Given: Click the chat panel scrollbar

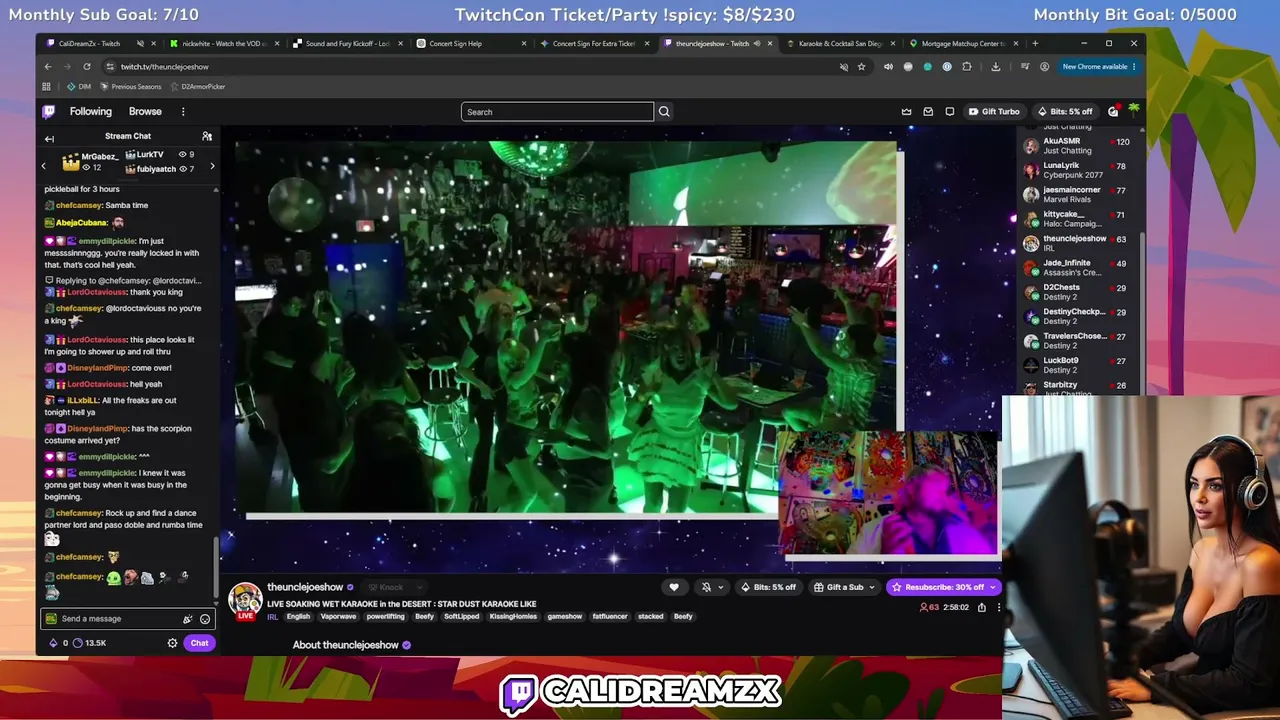Looking at the screenshot, I should coord(216,565).
